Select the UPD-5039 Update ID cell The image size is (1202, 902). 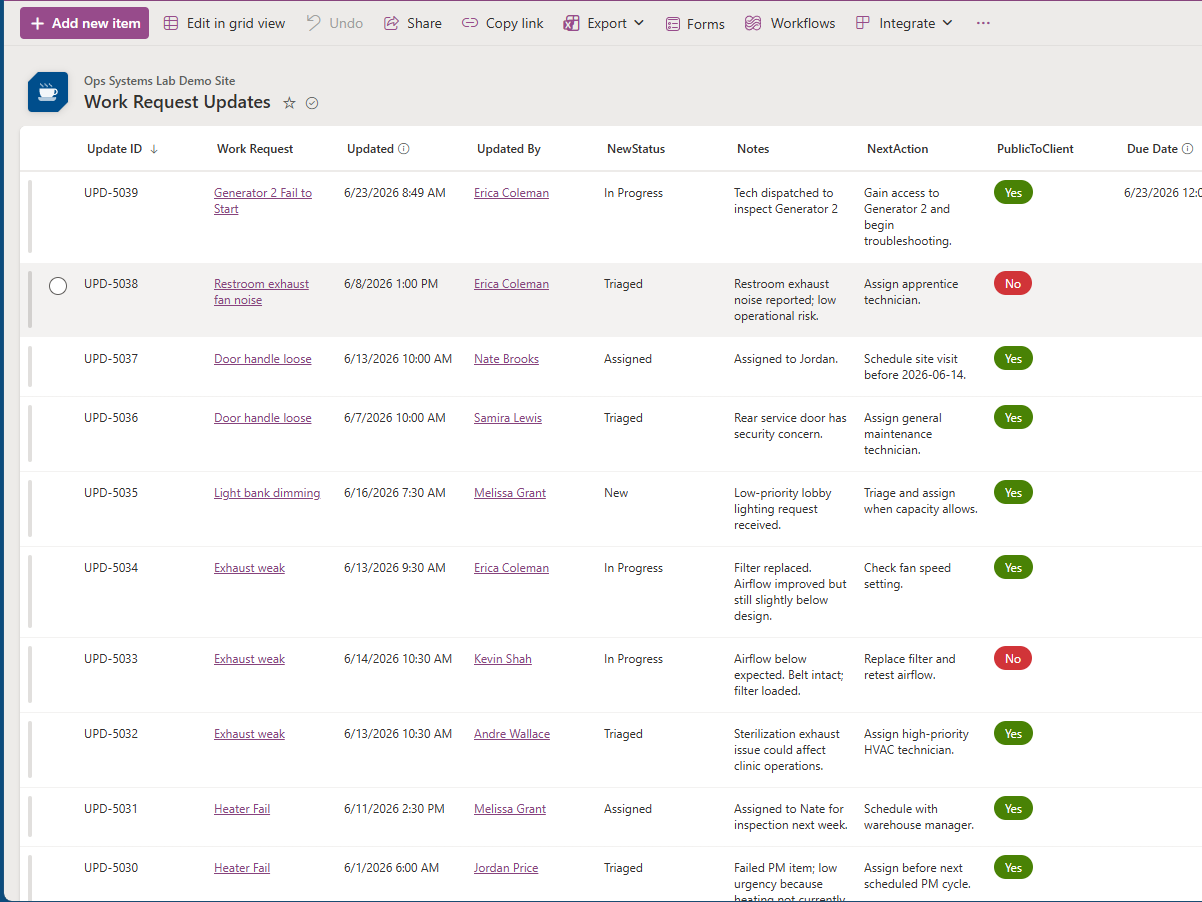[111, 193]
